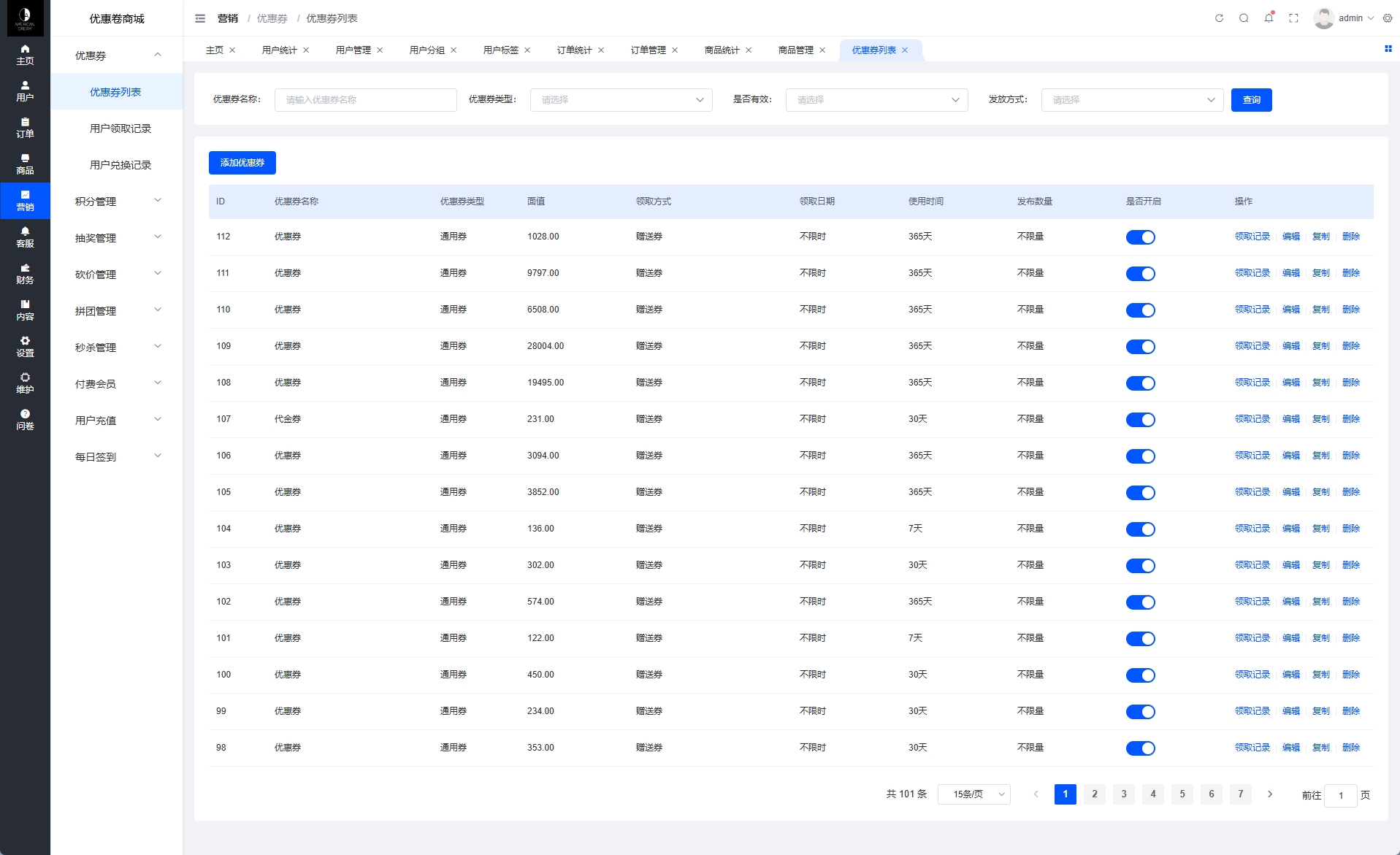Open the 财务 finance sidebar icon

[x=25, y=274]
